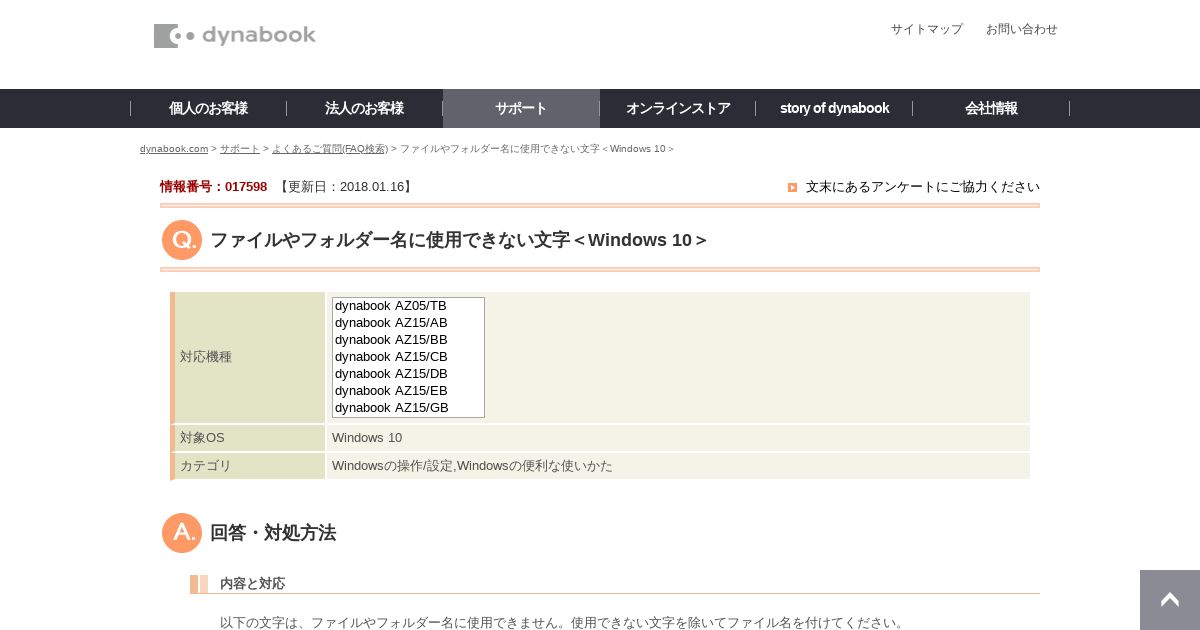
Task: Click the よくあるご質問(FAQ検索) breadcrumb
Action: (x=330, y=149)
